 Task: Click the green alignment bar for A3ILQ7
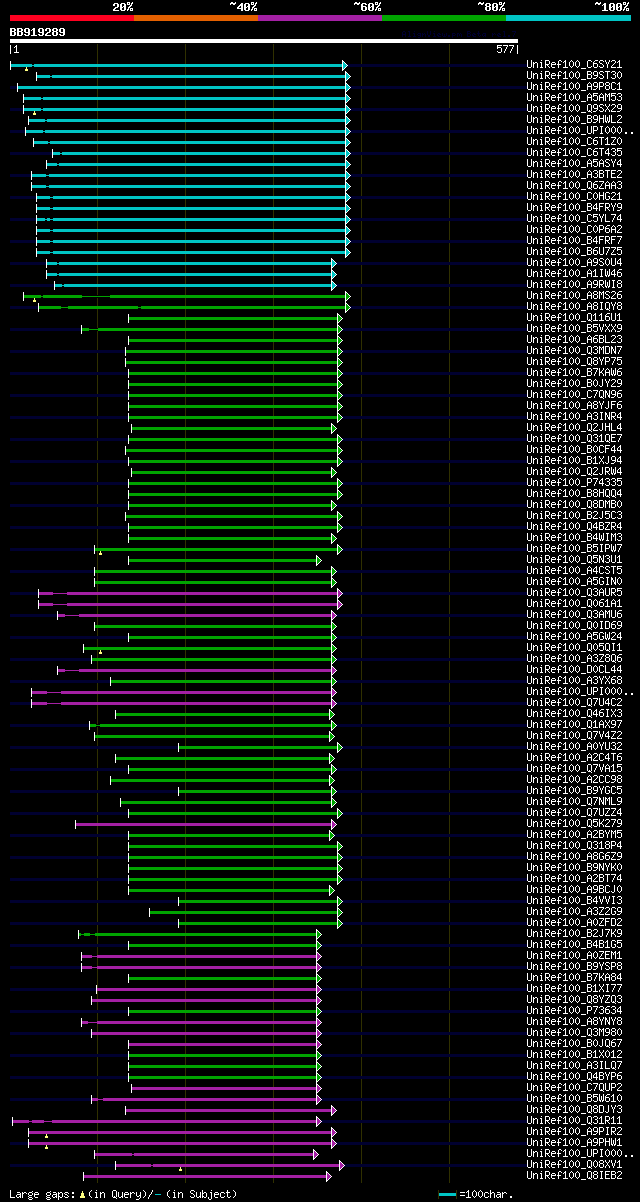pyautogui.click(x=225, y=1066)
